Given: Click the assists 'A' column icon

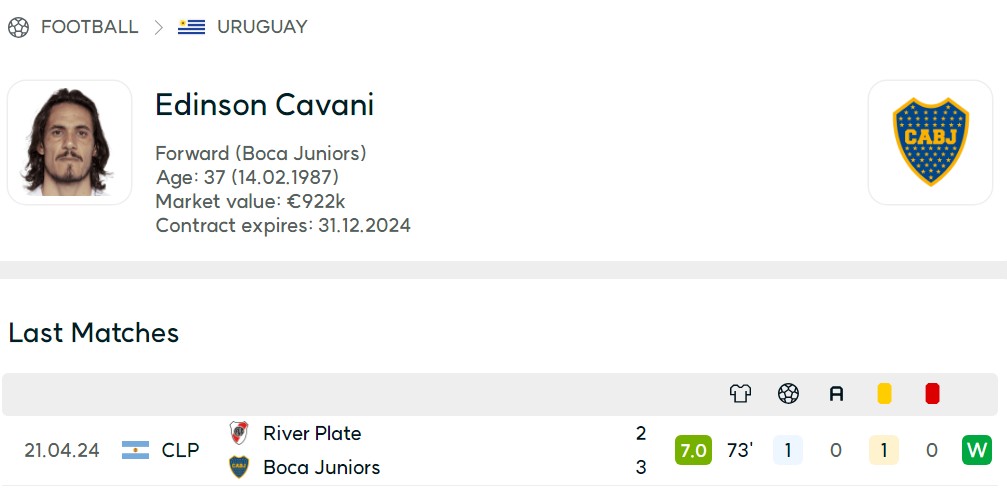Looking at the screenshot, I should pyautogui.click(x=836, y=394).
